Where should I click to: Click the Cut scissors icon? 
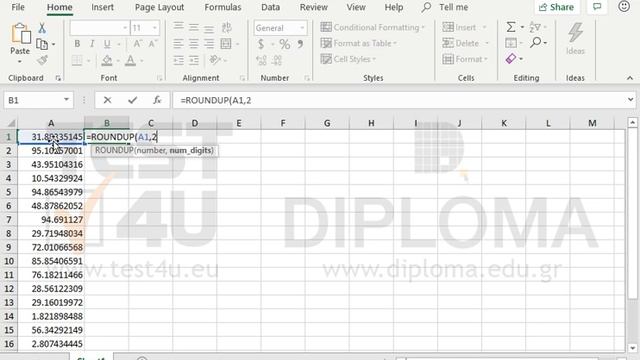click(42, 28)
